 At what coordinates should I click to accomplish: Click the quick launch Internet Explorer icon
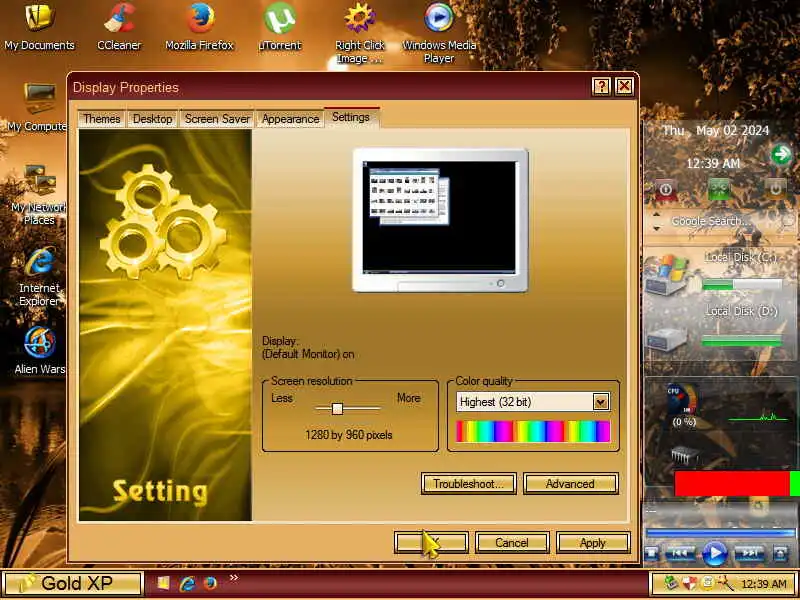(x=187, y=583)
